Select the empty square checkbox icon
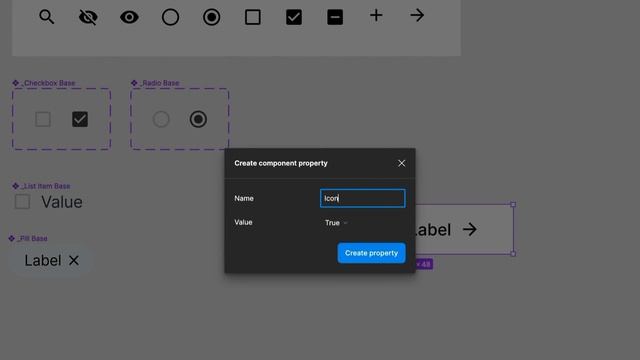This screenshot has height=360, width=640. coord(253,17)
